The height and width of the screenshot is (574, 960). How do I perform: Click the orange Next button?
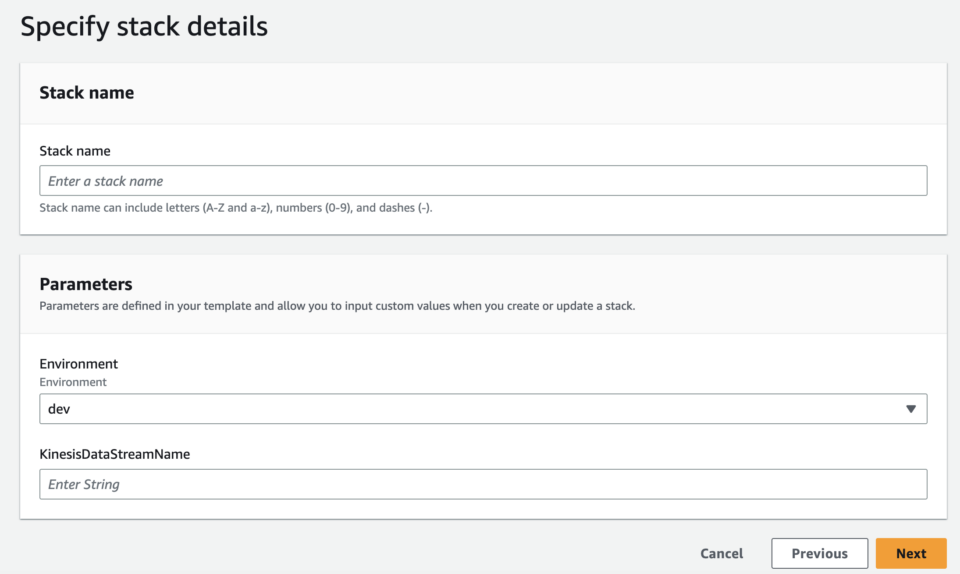point(911,553)
